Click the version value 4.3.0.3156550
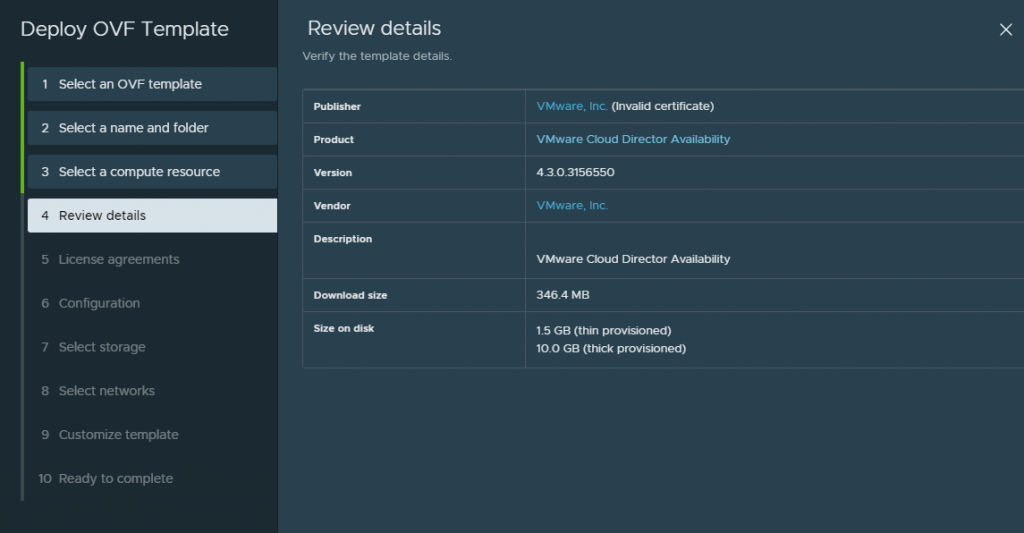1024x533 pixels. click(575, 172)
